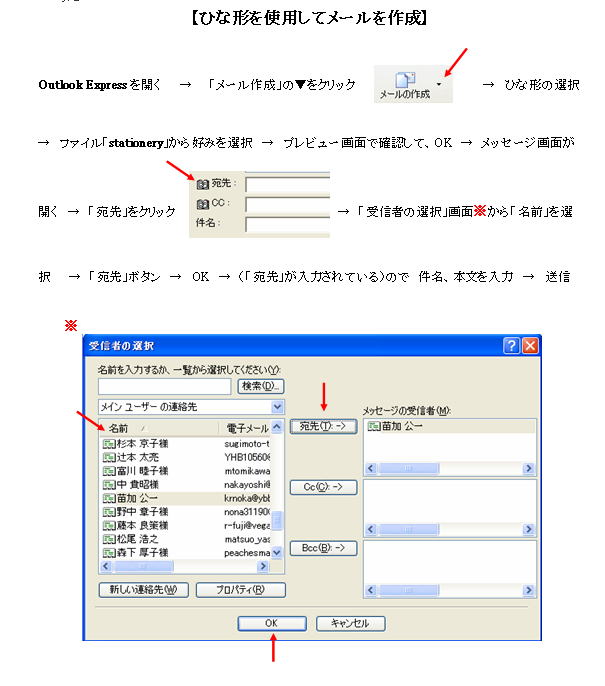This screenshot has width=605, height=686.
Task: Click the Cc recipients box right scroll arrow
Action: [x=528, y=529]
